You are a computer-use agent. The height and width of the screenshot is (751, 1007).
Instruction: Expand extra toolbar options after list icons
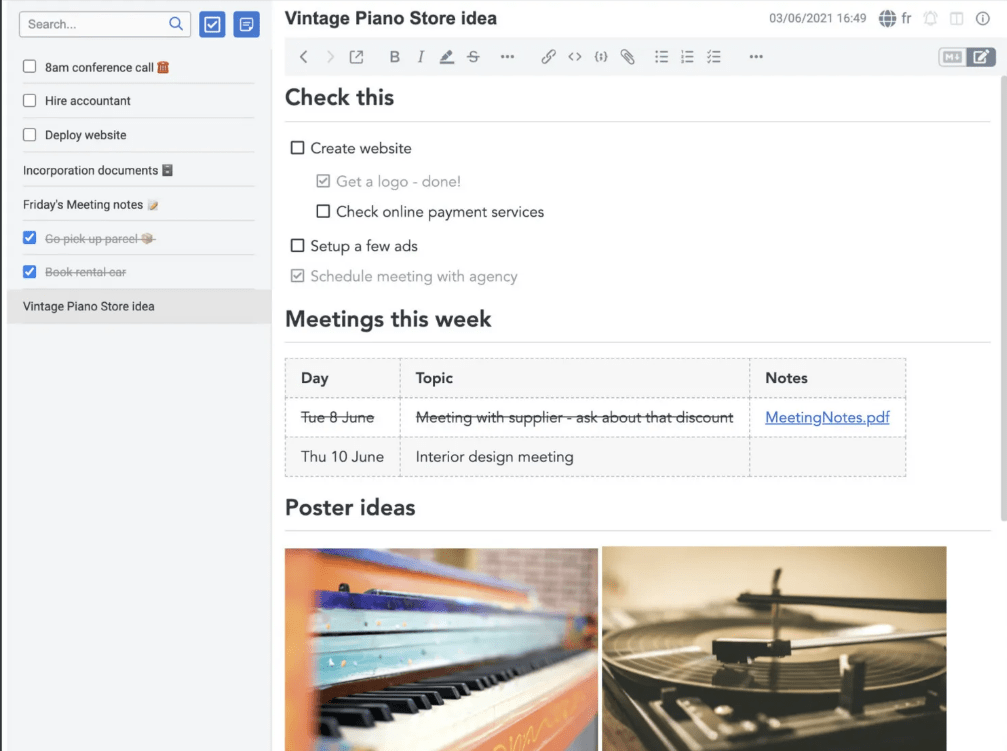pos(756,57)
